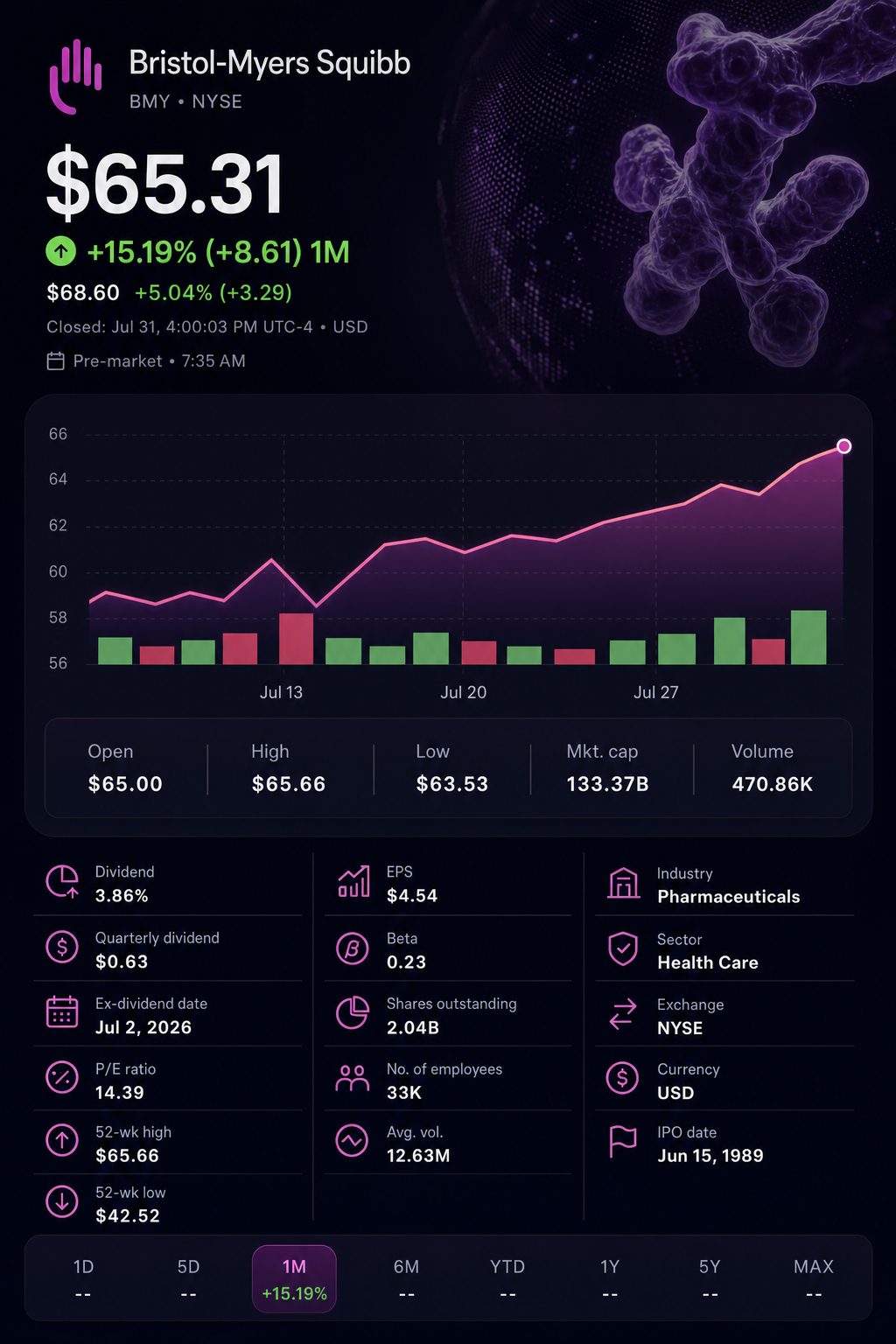Click the 52-wk high up-arrow icon
Image resolution: width=896 pixels, height=1344 pixels.
62,1140
